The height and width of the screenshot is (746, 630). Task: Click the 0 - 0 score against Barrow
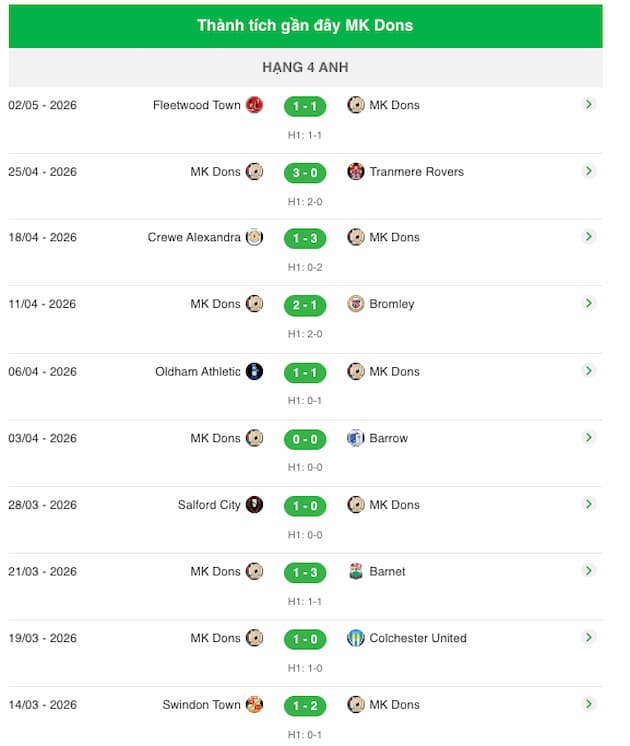pyautogui.click(x=305, y=439)
